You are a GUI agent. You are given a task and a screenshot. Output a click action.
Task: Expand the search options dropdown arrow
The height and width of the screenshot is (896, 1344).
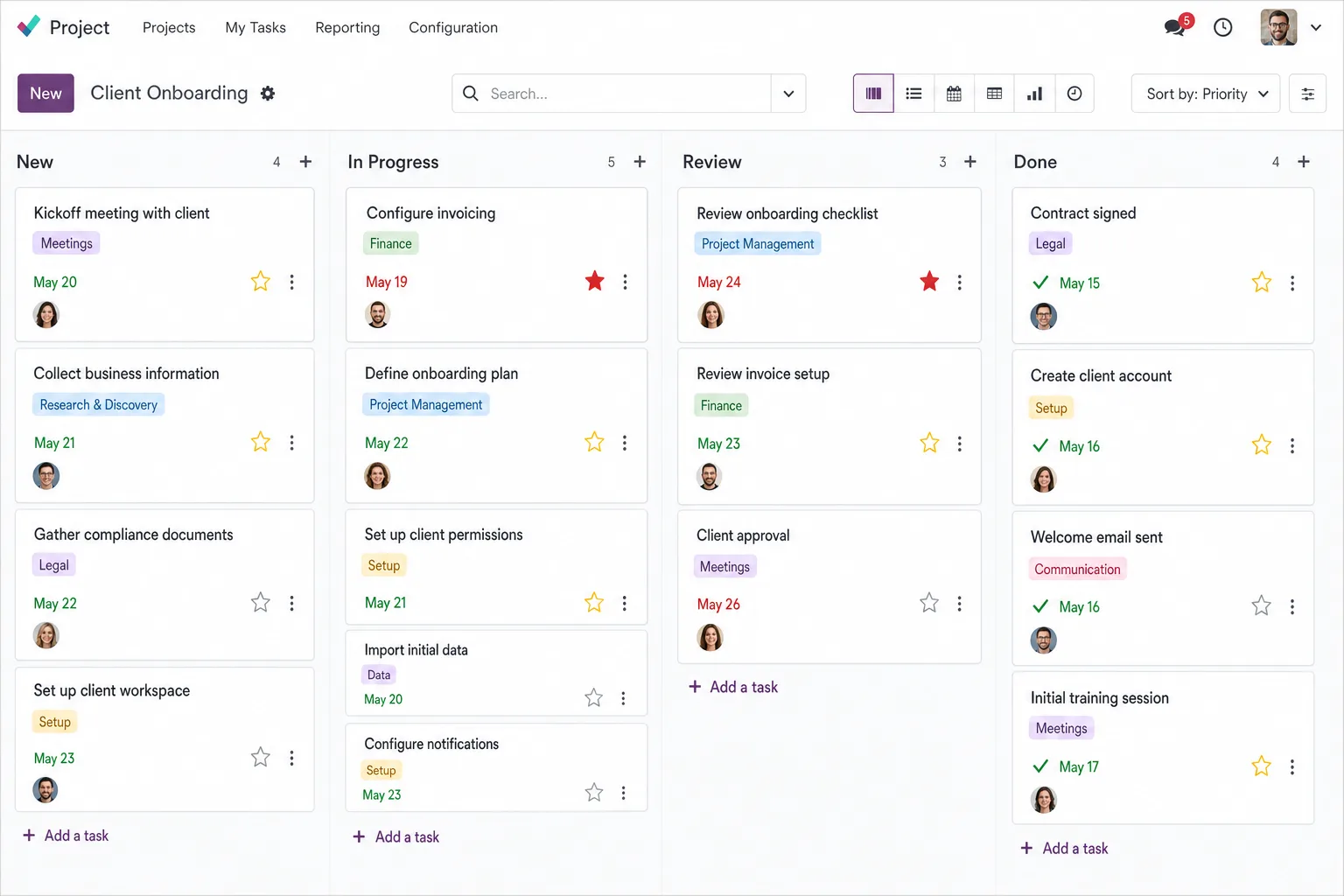788,94
